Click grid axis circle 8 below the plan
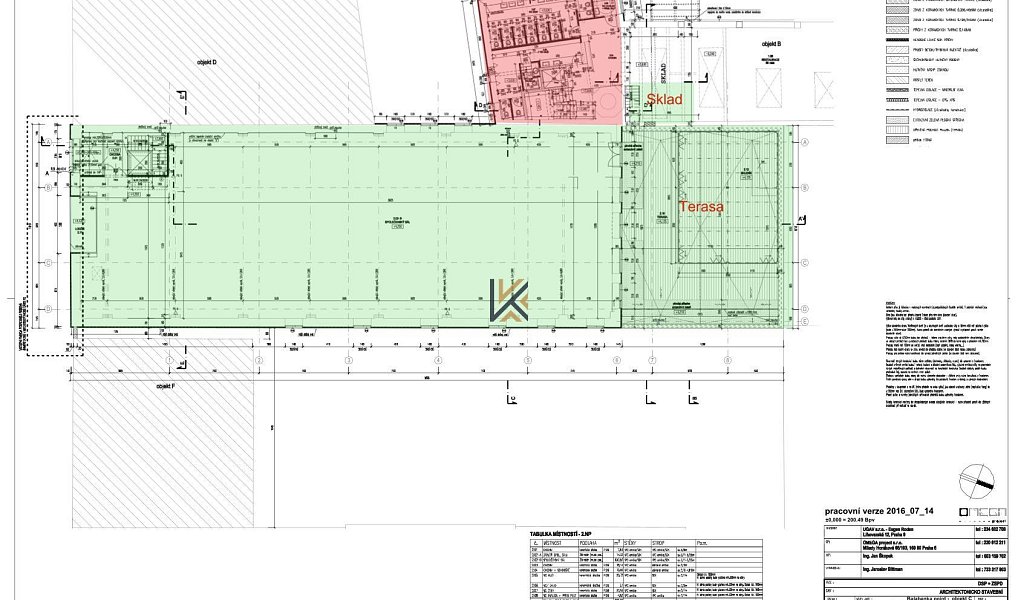1018x600 pixels. pos(728,360)
